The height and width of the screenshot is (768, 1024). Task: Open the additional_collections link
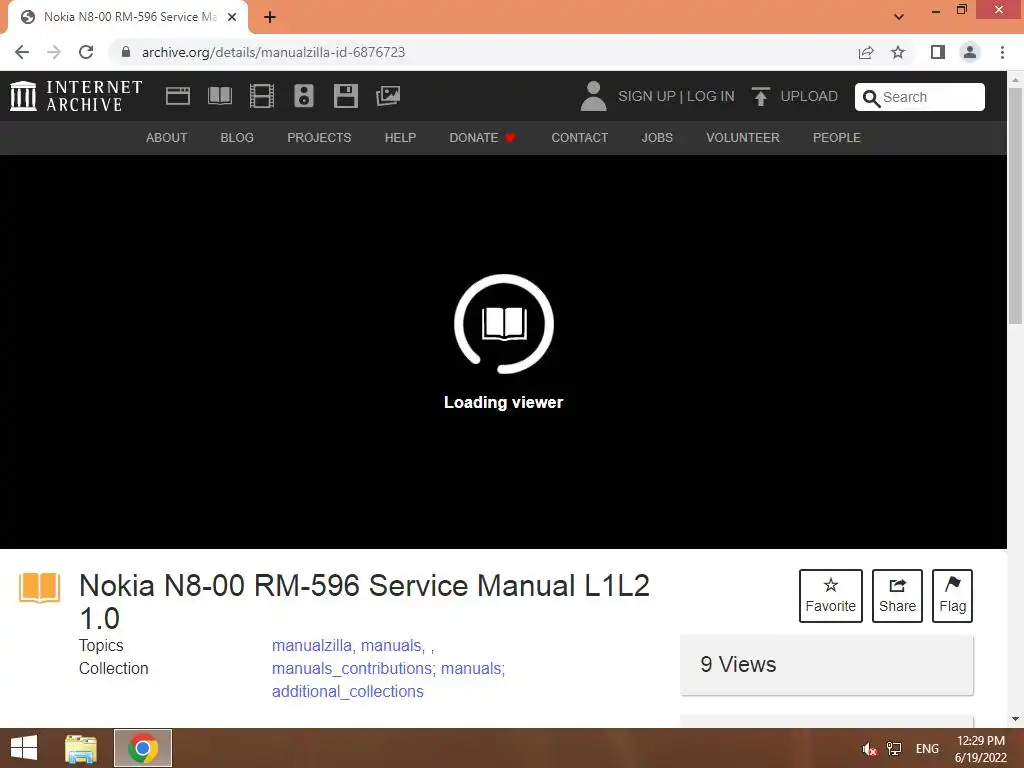(347, 692)
